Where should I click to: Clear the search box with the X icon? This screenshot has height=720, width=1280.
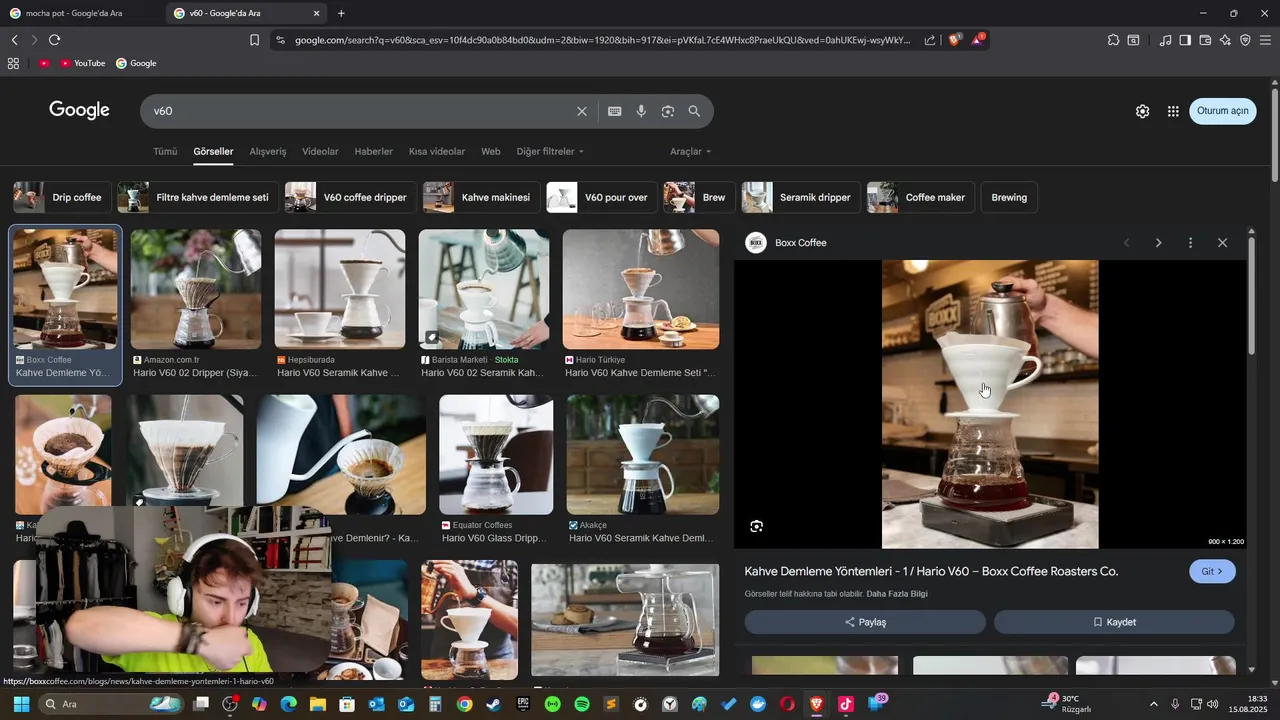[582, 111]
